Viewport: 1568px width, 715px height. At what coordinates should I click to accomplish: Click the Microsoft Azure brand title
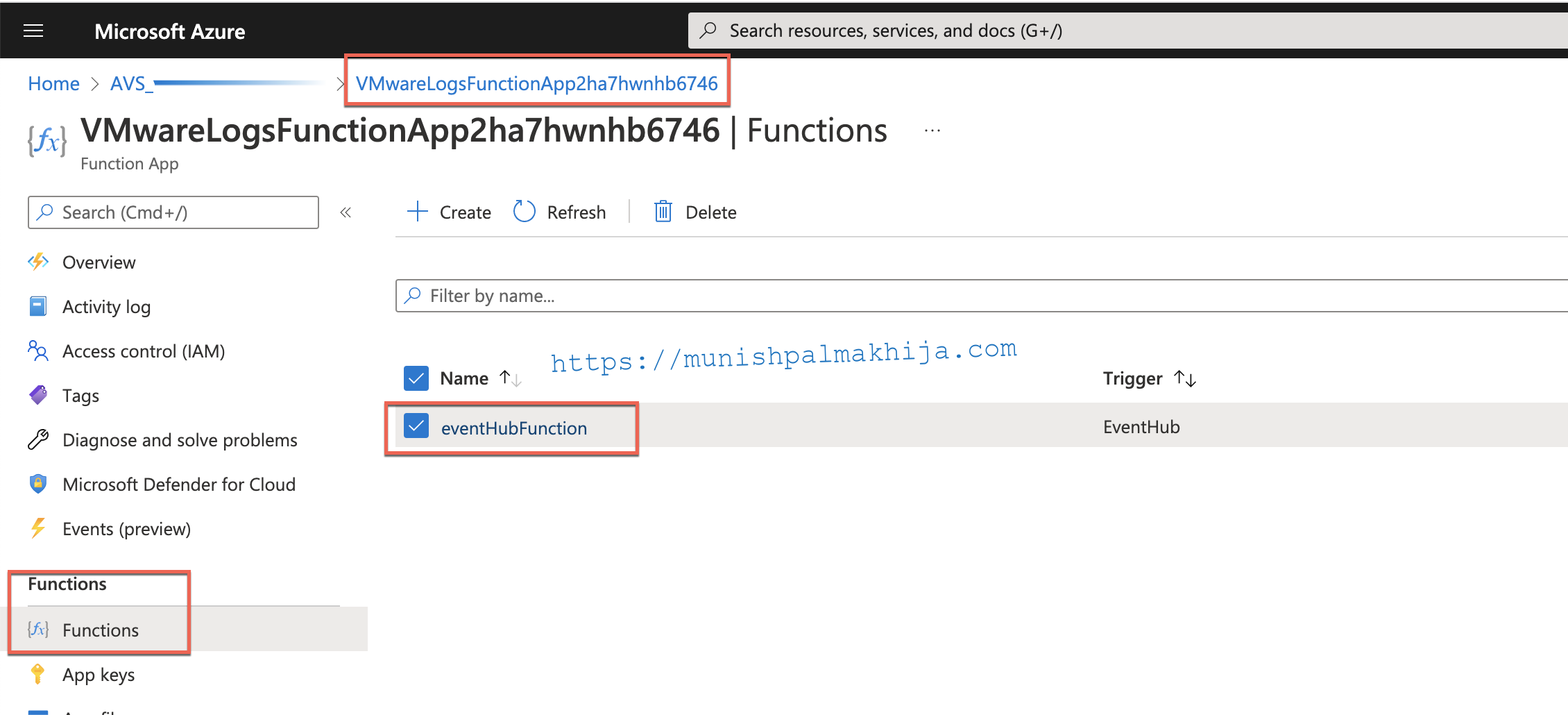tap(169, 31)
